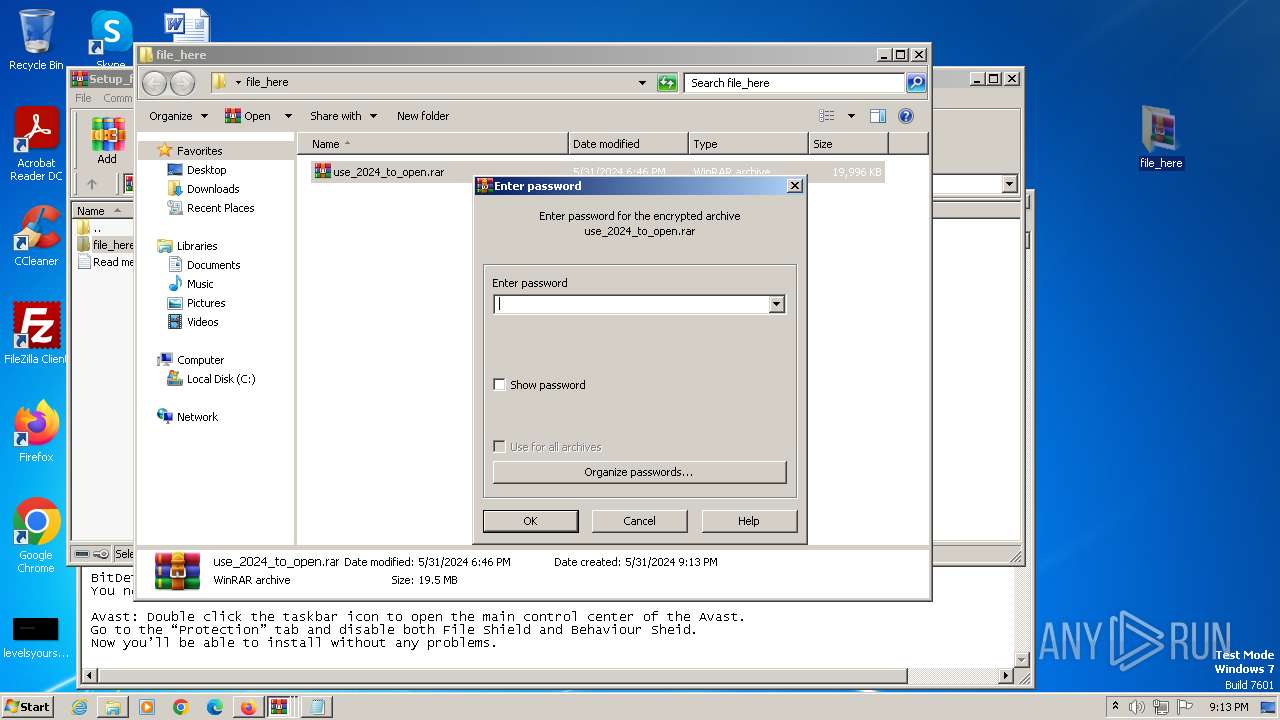Click Help in password dialog
Screen dimensions: 1280x720
[x=749, y=521]
